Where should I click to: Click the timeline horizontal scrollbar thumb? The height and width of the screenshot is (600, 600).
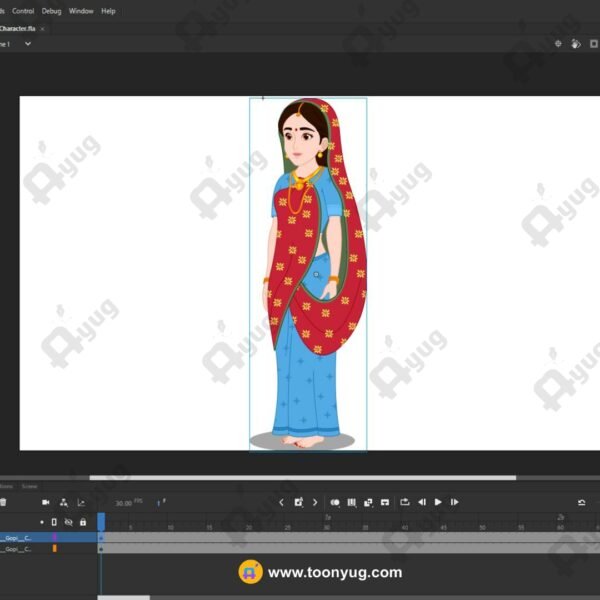pos(124,598)
